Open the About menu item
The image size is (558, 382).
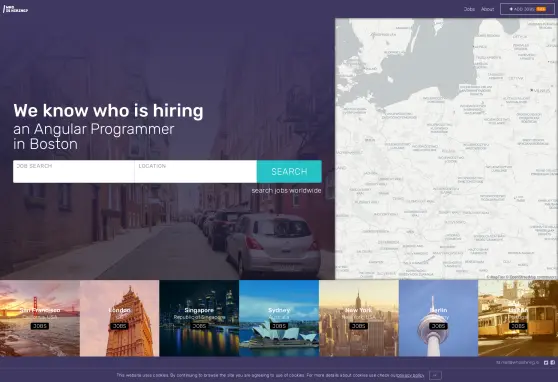click(488, 9)
